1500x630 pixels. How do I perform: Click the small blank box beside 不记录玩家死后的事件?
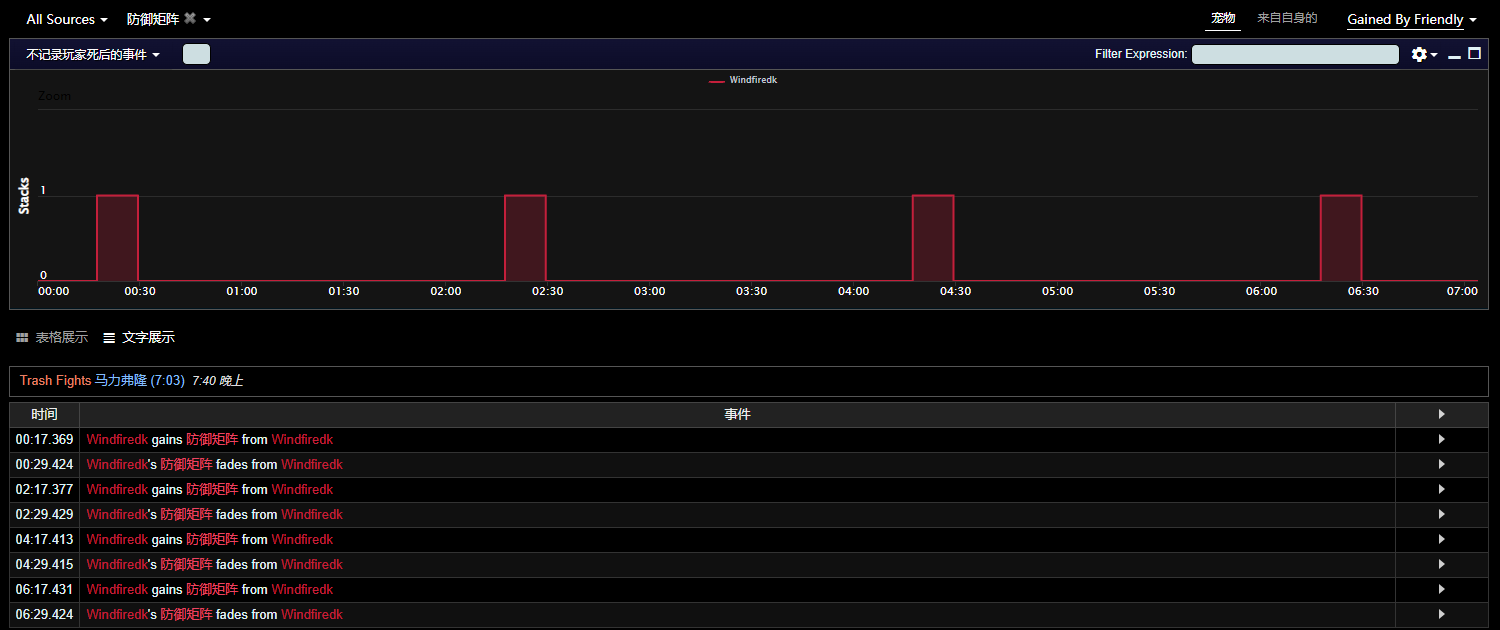click(x=196, y=54)
